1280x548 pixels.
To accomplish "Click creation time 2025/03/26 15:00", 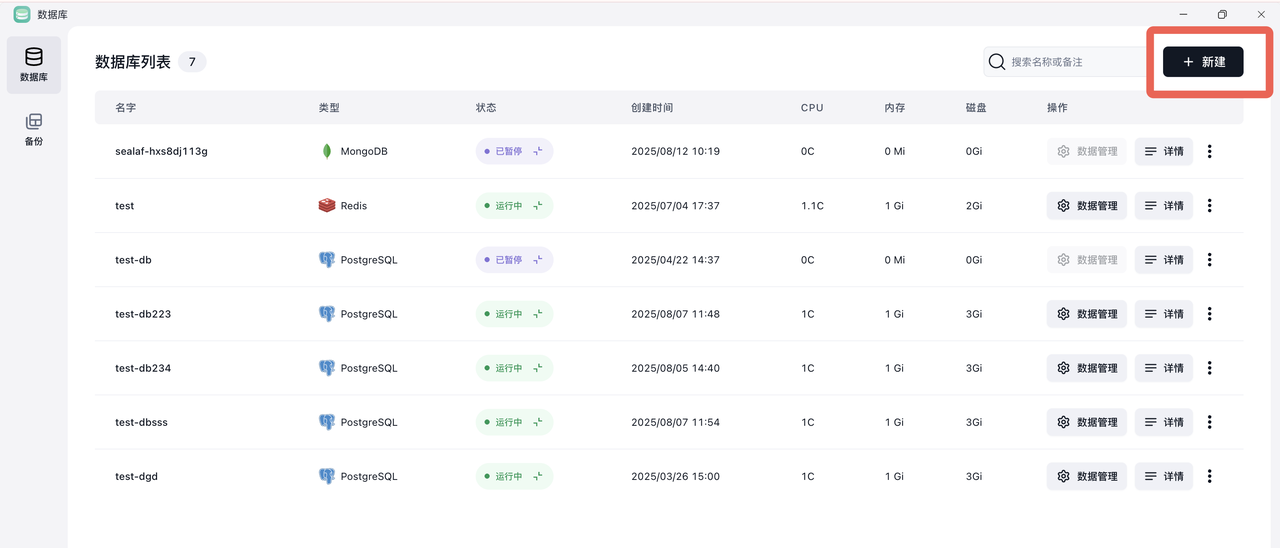I will (675, 476).
